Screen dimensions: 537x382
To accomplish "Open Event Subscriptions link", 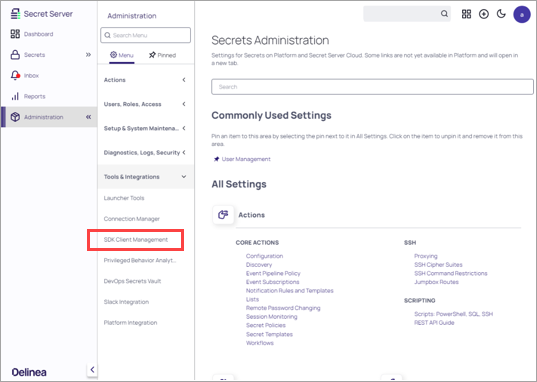I will tap(273, 282).
